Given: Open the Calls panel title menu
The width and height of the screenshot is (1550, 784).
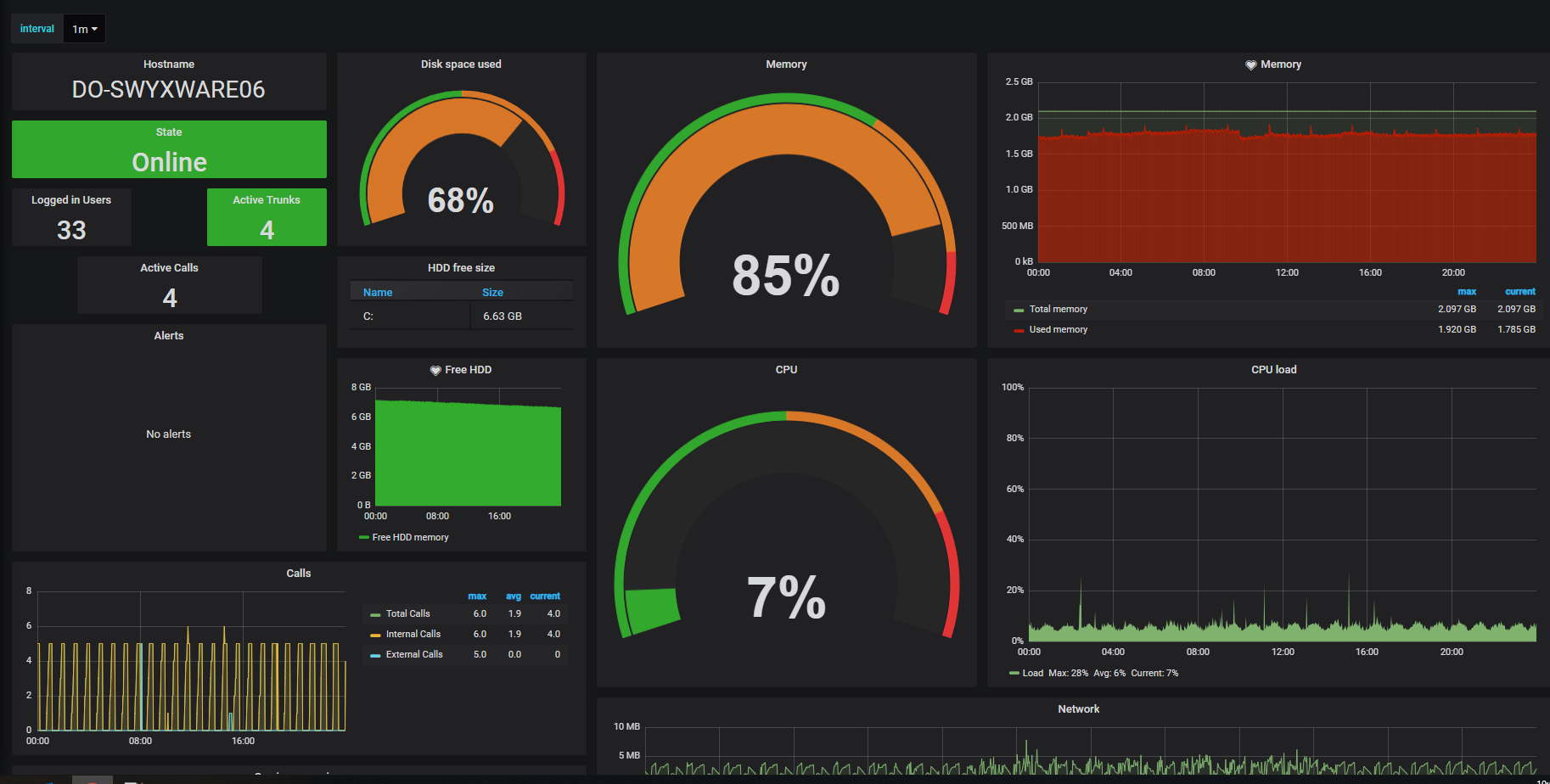Looking at the screenshot, I should tap(298, 574).
